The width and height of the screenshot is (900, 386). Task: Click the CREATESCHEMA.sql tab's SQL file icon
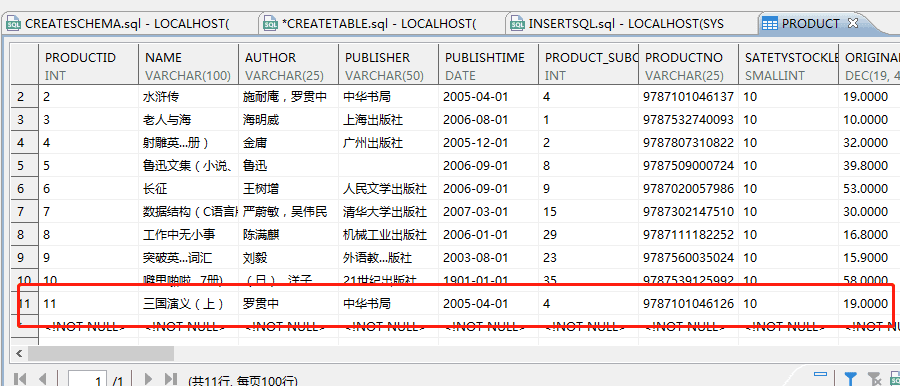14,24
